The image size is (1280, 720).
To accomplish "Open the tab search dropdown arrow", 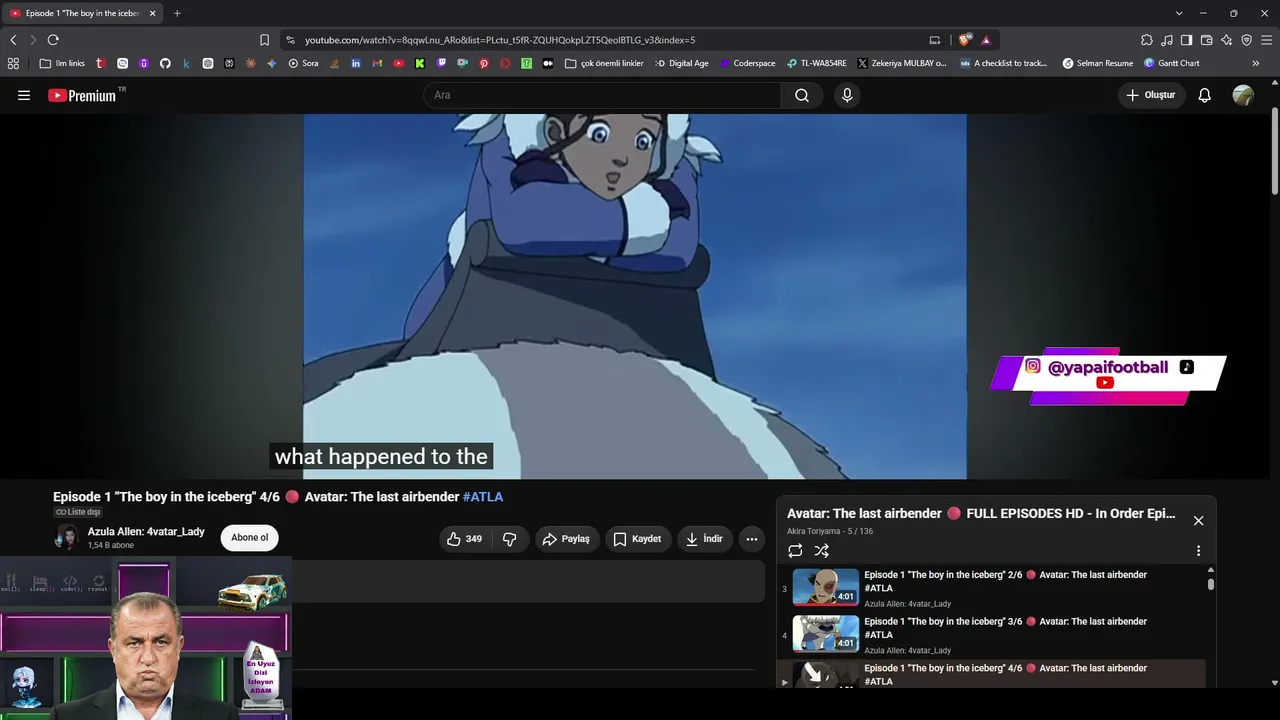I will click(x=1179, y=13).
